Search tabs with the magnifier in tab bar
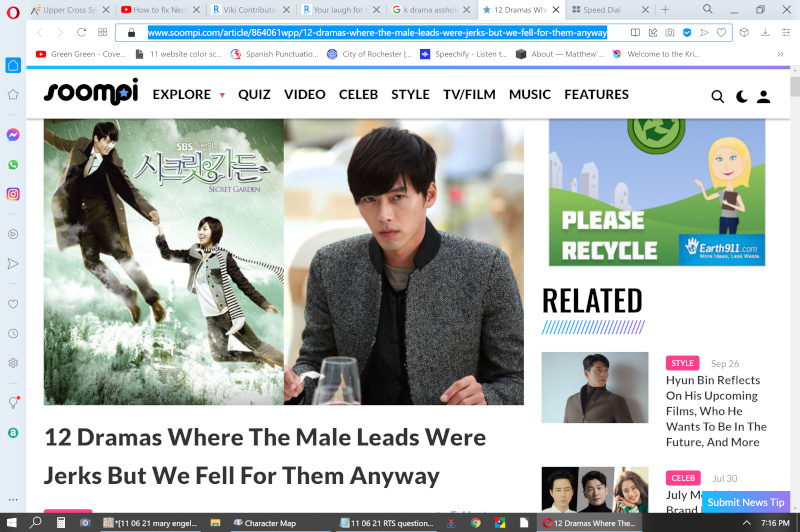Screen dimensions: 800x532 (x=708, y=9)
